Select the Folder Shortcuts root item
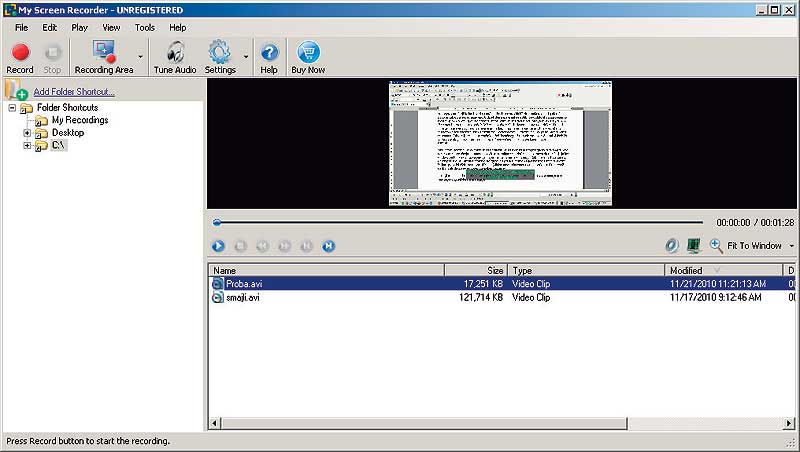800x452 pixels. click(x=67, y=108)
